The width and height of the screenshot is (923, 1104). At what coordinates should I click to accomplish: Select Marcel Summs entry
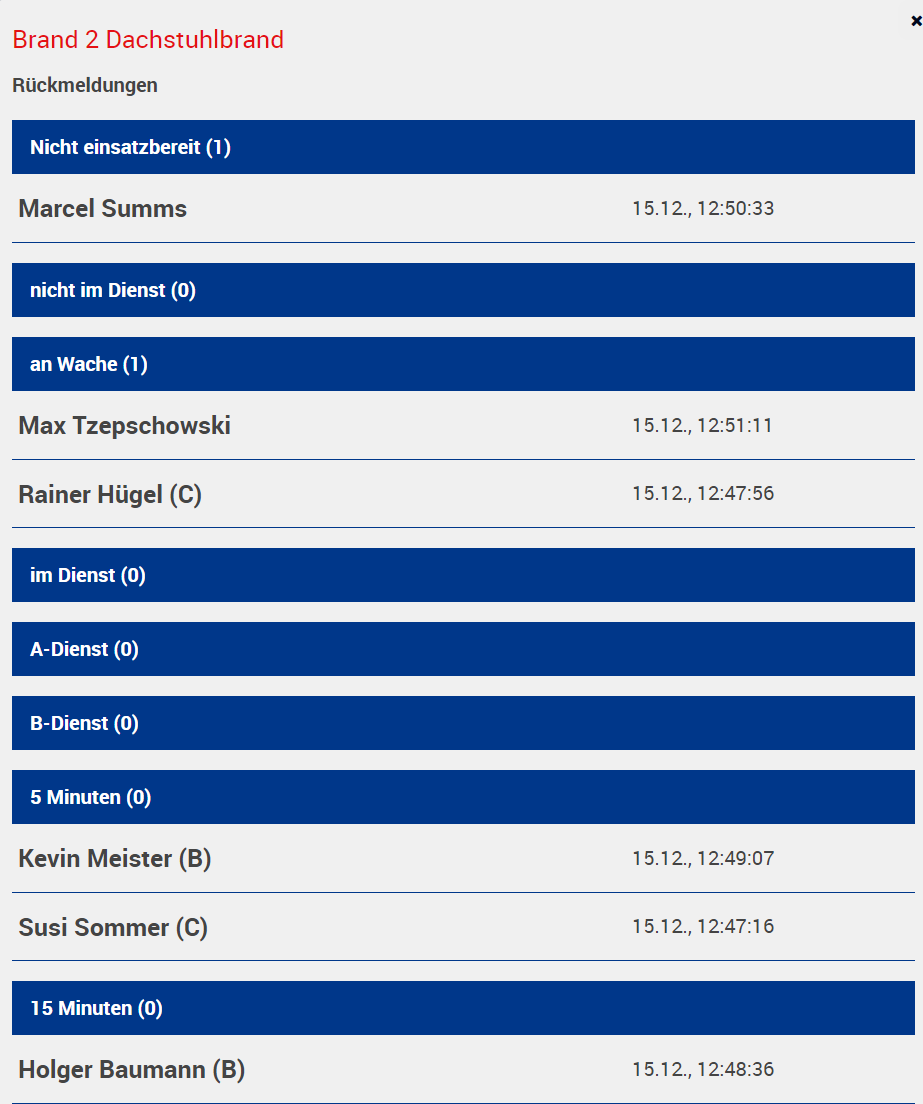[103, 209]
